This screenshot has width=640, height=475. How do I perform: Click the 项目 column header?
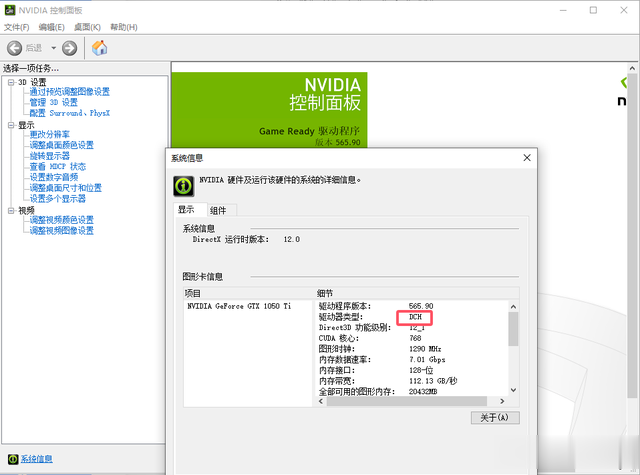pyautogui.click(x=249, y=293)
